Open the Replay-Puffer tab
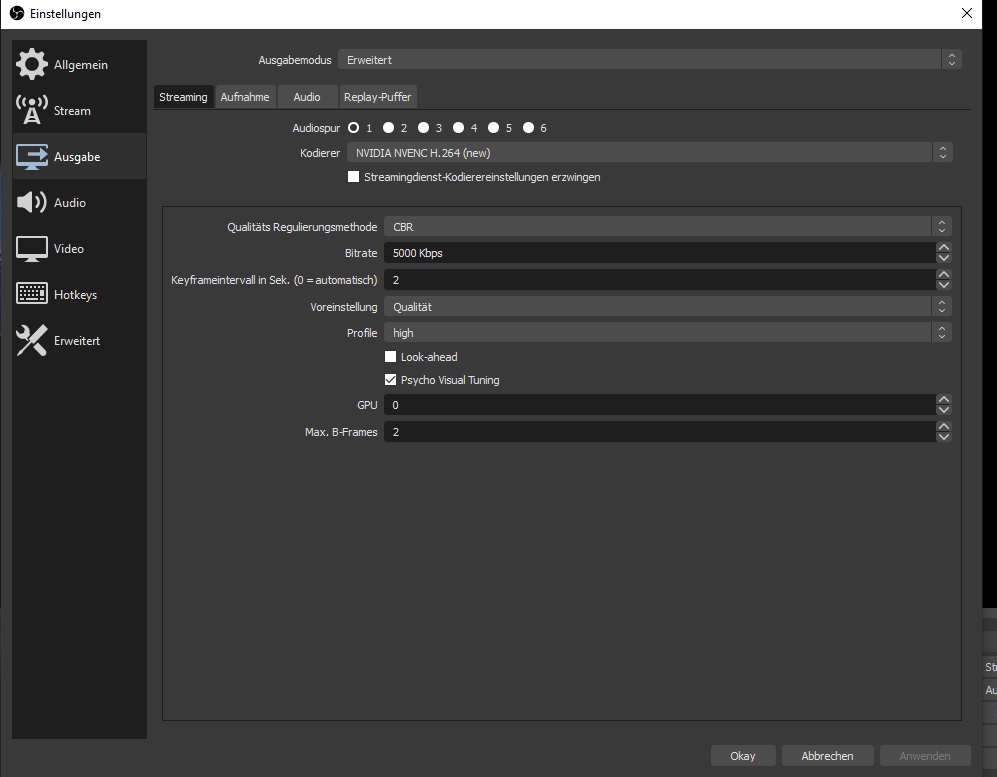The image size is (997, 777). (376, 97)
